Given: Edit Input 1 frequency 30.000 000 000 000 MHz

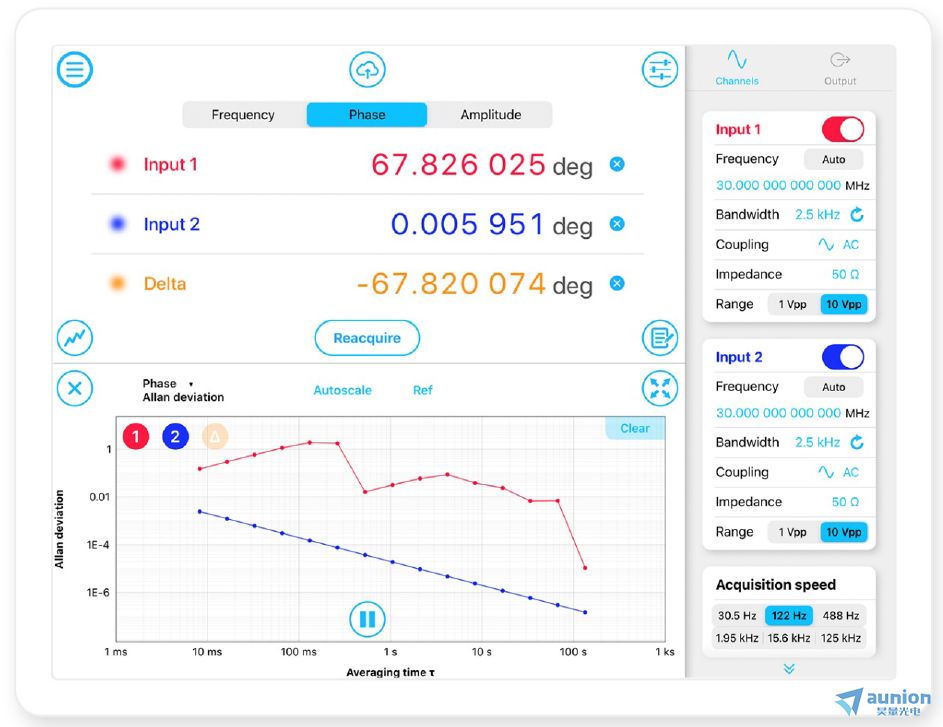Looking at the screenshot, I should (793, 186).
